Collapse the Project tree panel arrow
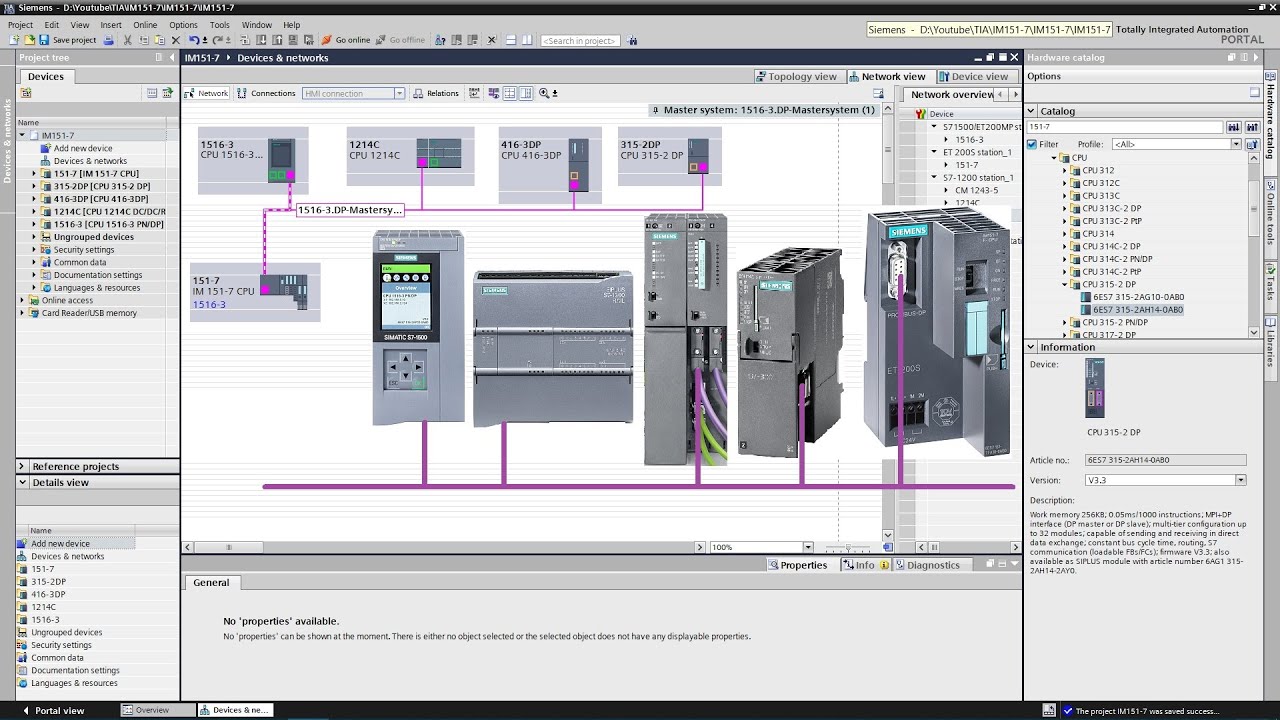This screenshot has height=720, width=1280. click(x=172, y=57)
